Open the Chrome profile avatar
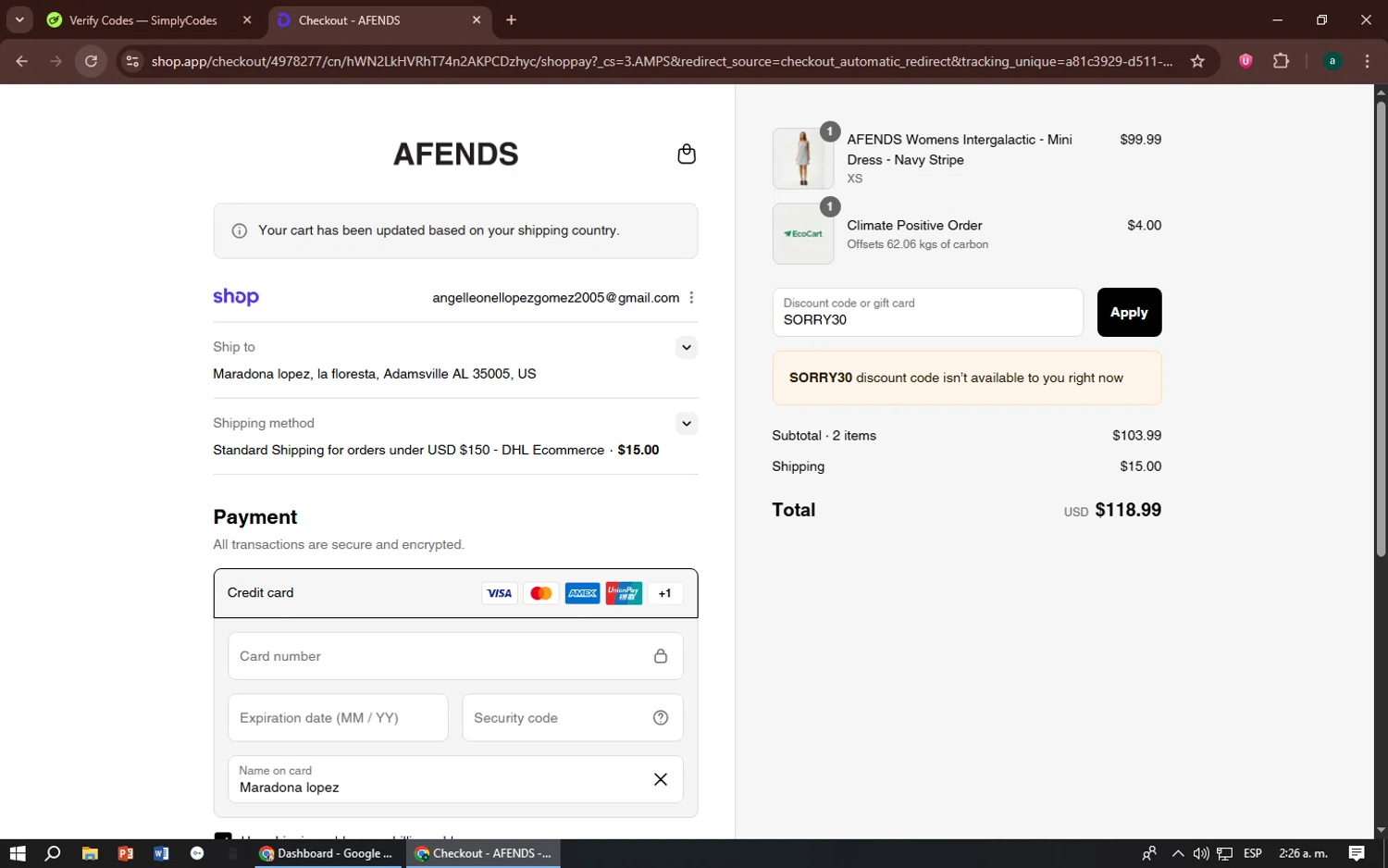Image resolution: width=1388 pixels, height=868 pixels. [1332, 61]
